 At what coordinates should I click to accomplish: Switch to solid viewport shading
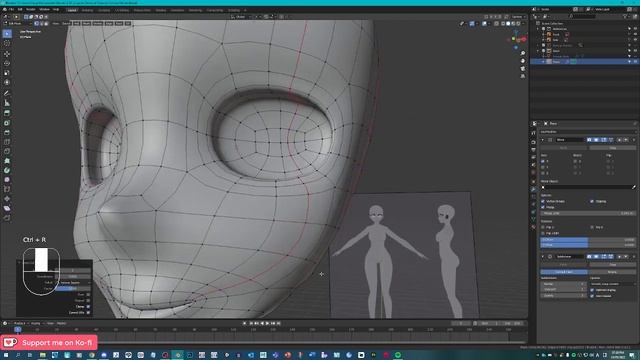508,24
